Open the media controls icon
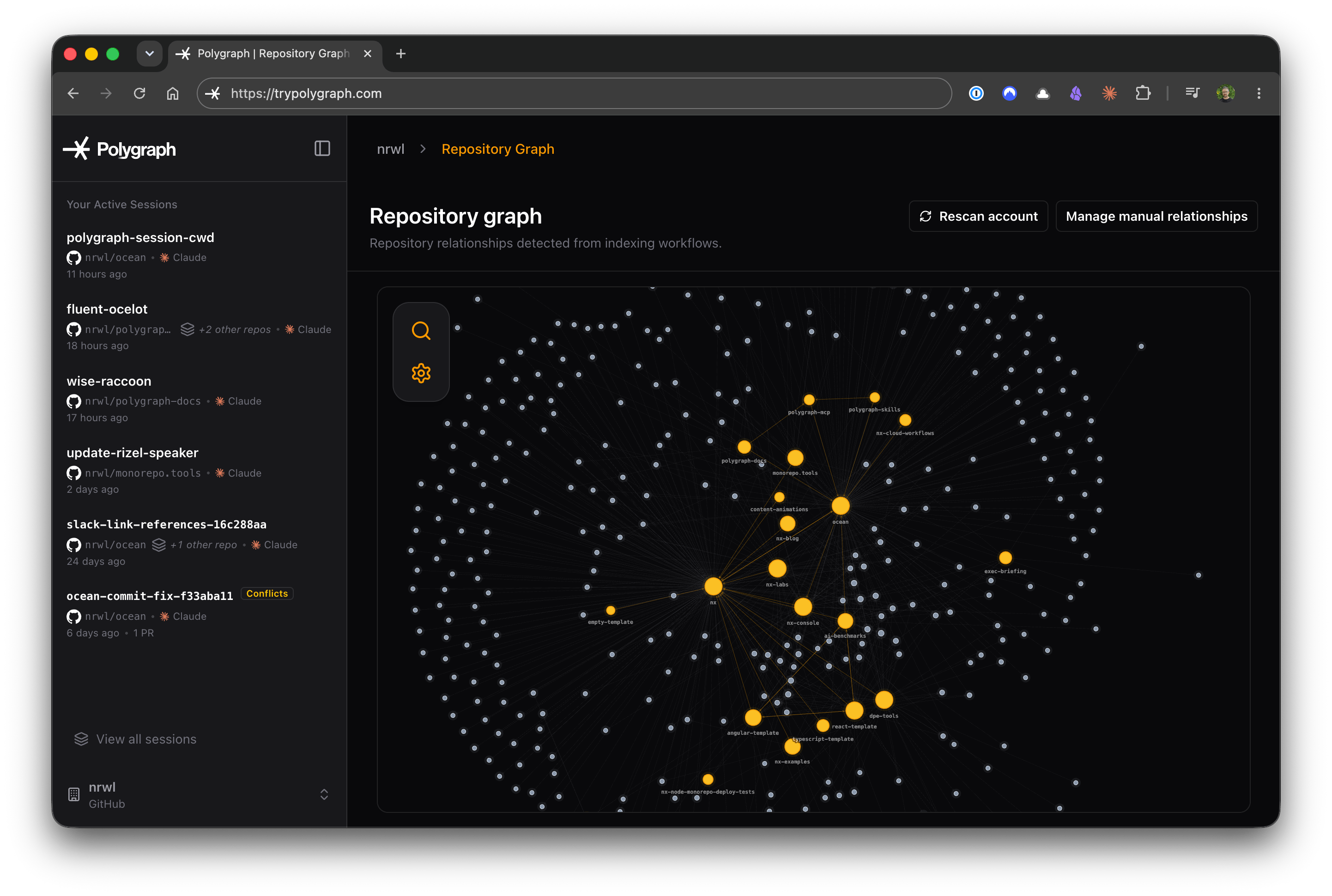 pyautogui.click(x=1193, y=93)
